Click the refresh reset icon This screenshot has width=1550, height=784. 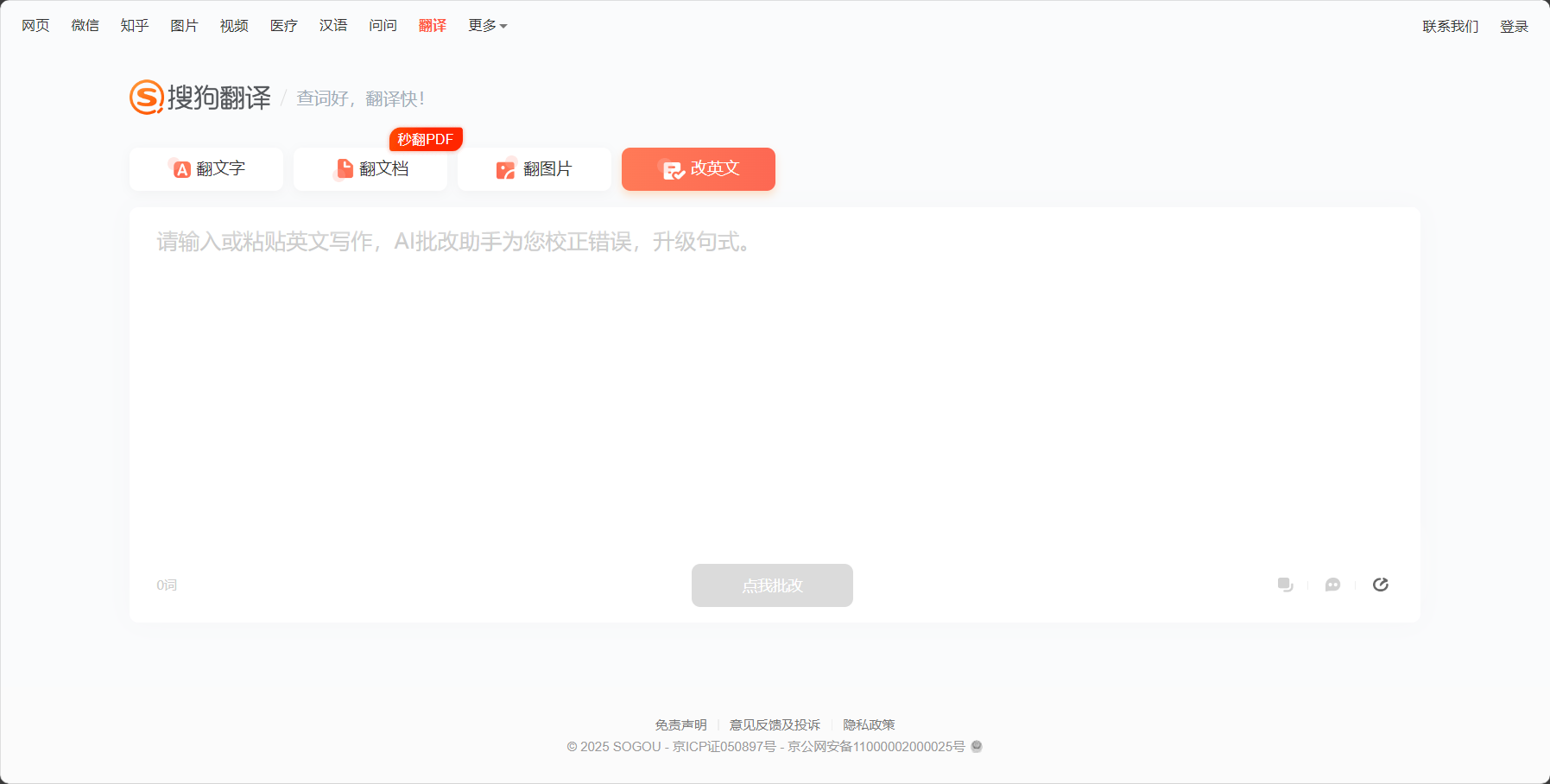tap(1380, 585)
